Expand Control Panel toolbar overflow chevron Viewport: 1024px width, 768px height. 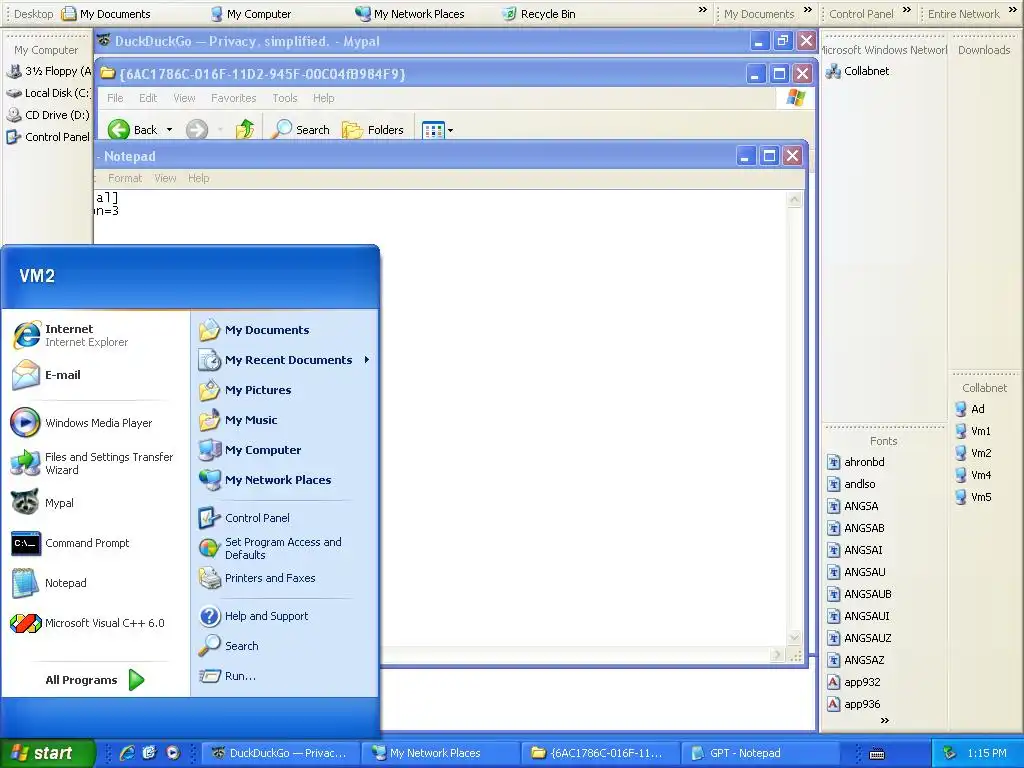coord(906,10)
